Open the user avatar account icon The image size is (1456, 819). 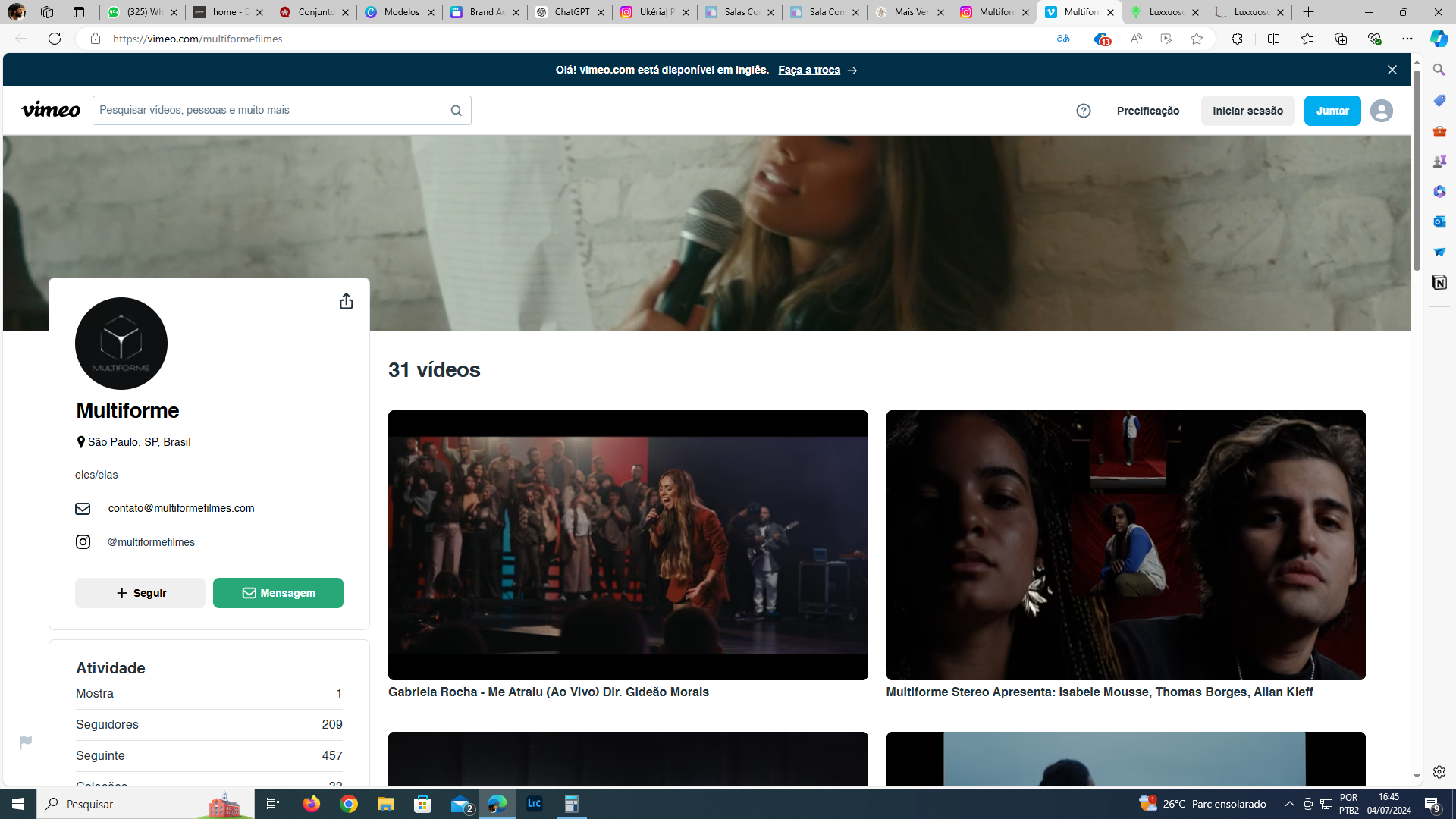[1382, 111]
